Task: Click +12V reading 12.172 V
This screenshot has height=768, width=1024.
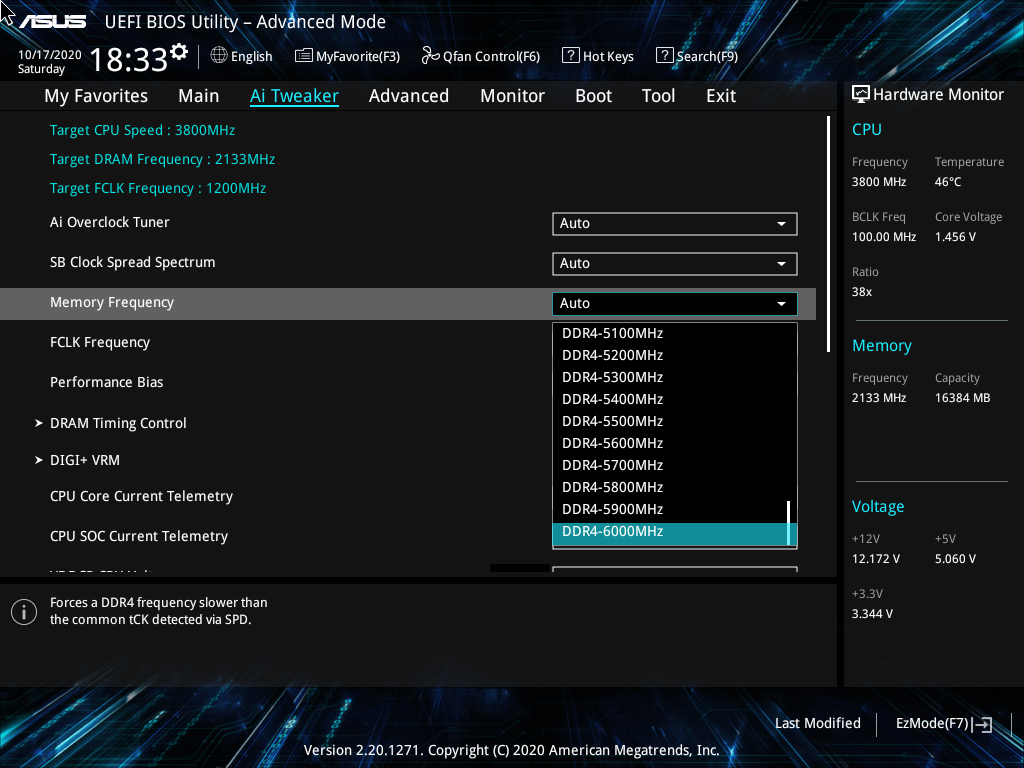Action: coord(875,559)
